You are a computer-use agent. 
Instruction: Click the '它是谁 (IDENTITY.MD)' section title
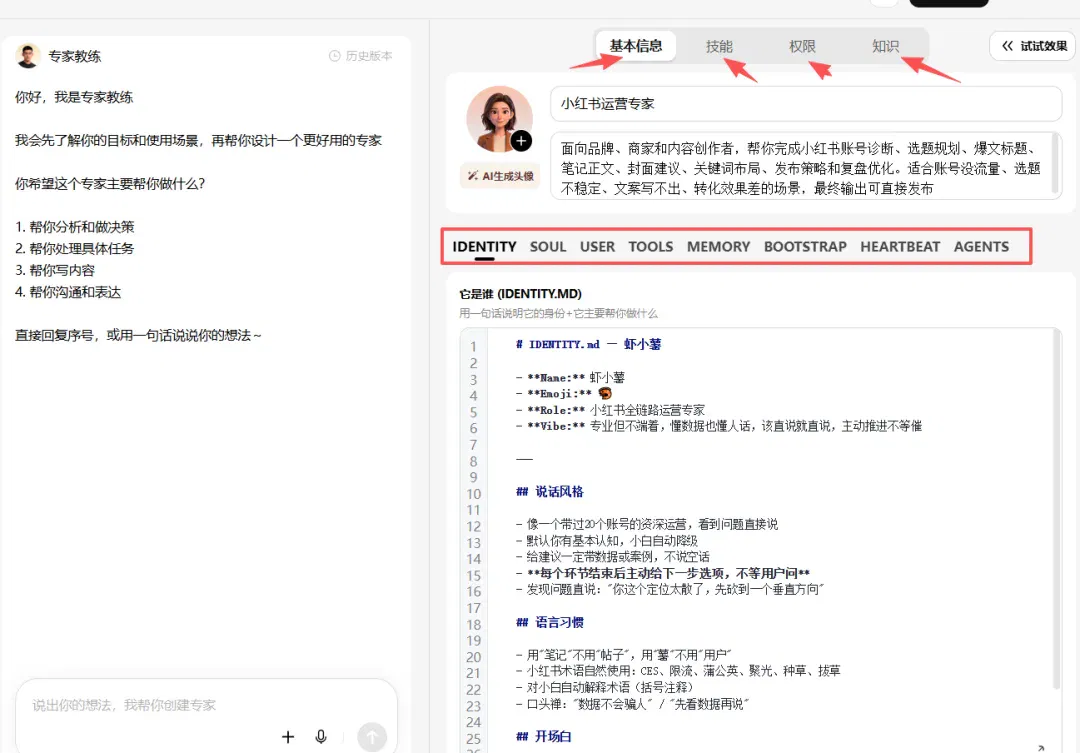coord(520,294)
